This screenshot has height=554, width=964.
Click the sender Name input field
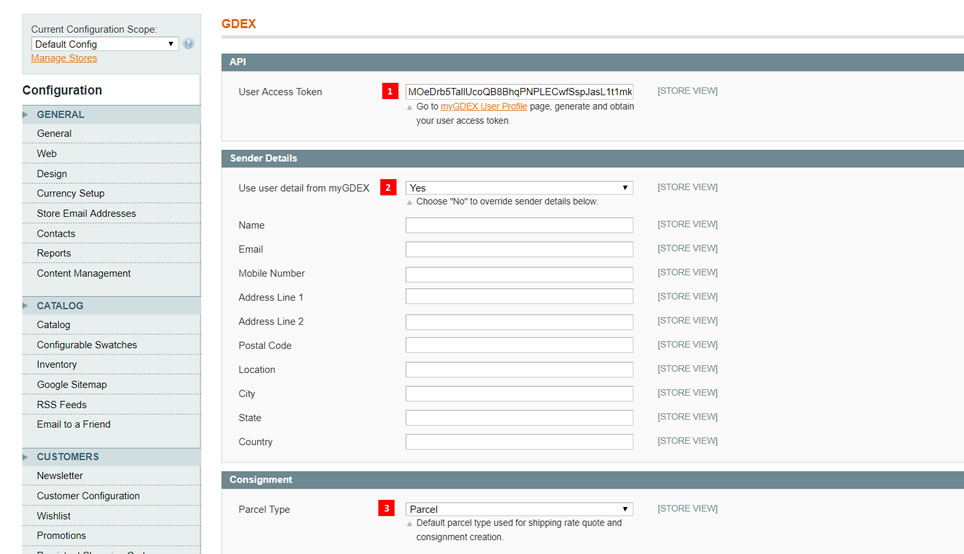(520, 225)
